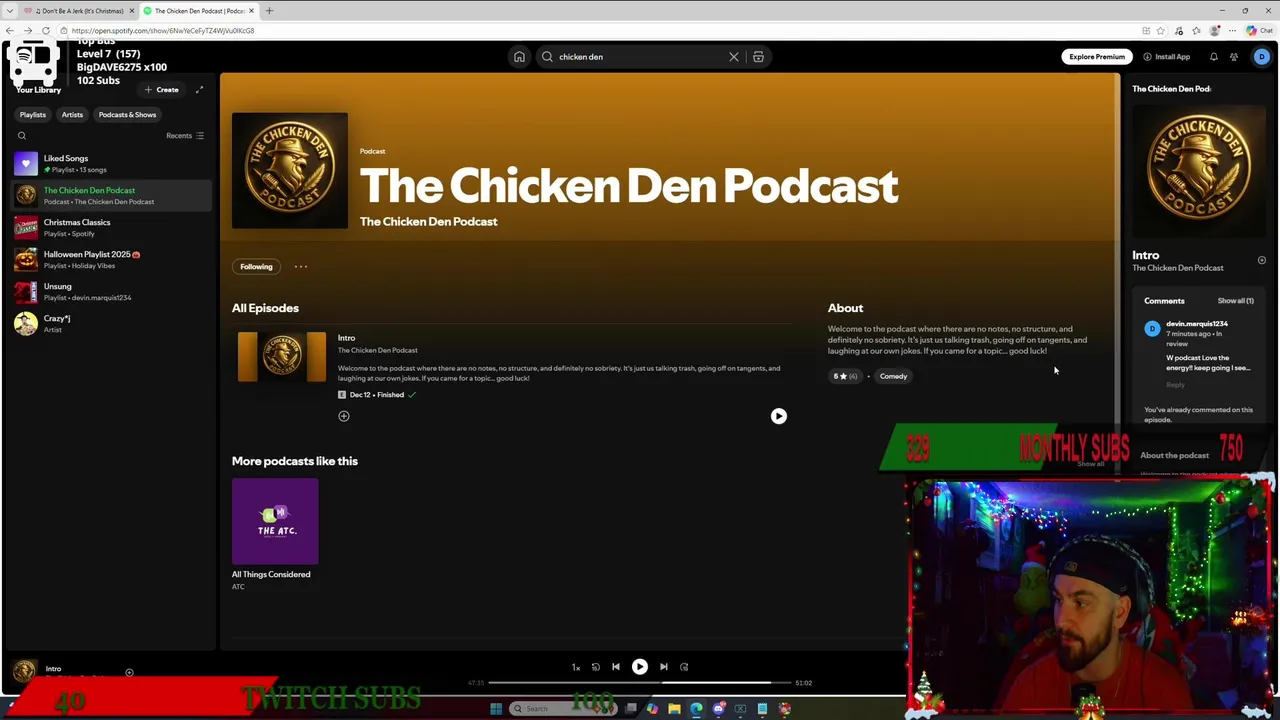Click the Intro episode thumbnail
Viewport: 1280px width, 720px height.
pyautogui.click(x=282, y=357)
